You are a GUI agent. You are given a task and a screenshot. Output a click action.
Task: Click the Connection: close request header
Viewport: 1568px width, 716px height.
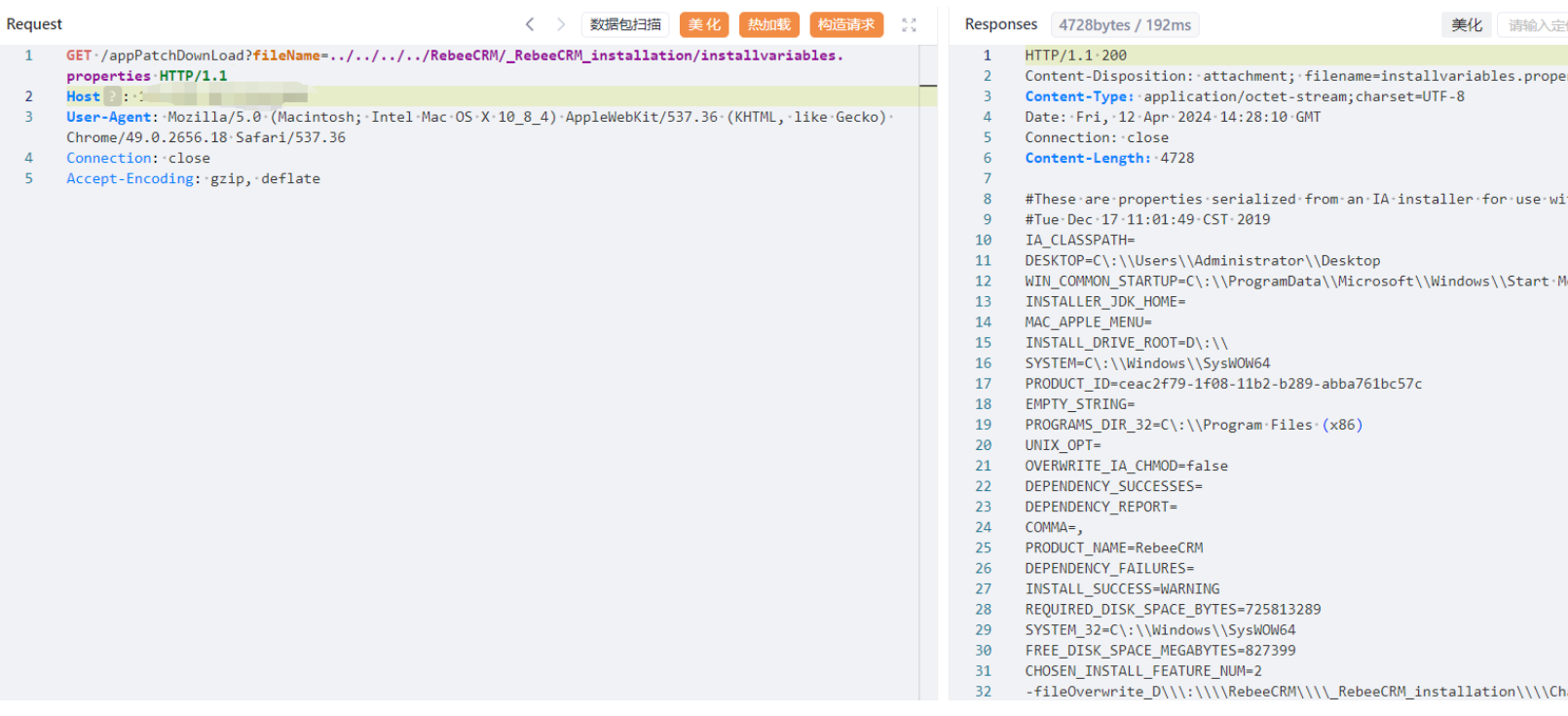click(138, 158)
